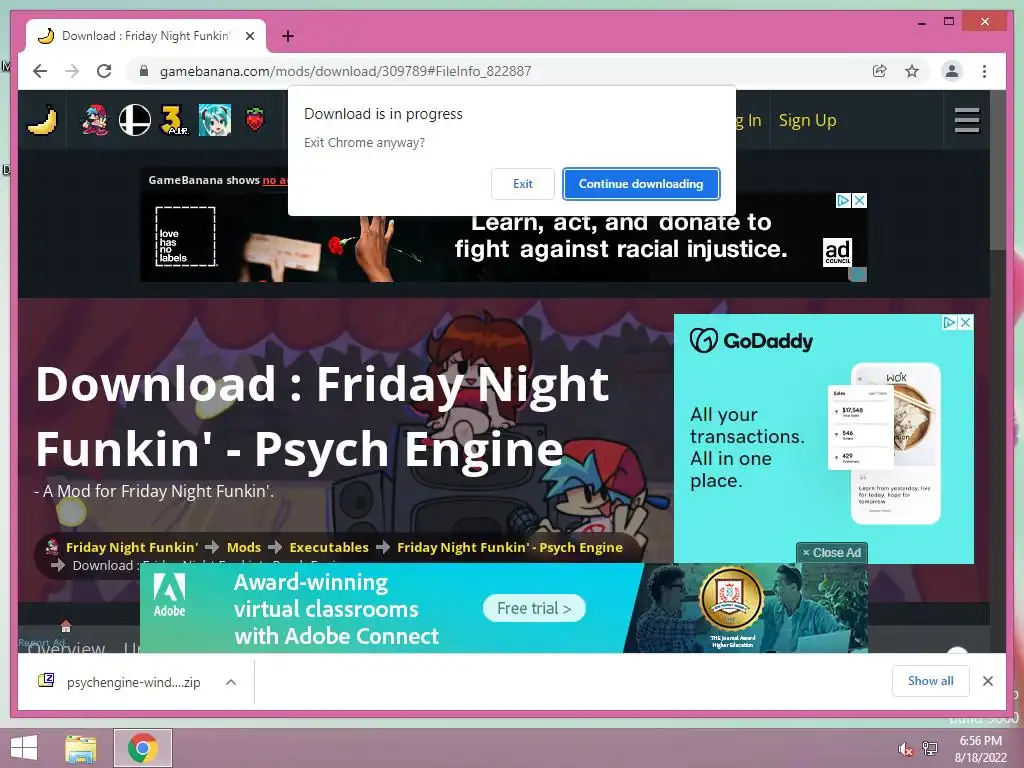Close the Ad Council banner ad
This screenshot has height=768, width=1024.
coord(860,200)
